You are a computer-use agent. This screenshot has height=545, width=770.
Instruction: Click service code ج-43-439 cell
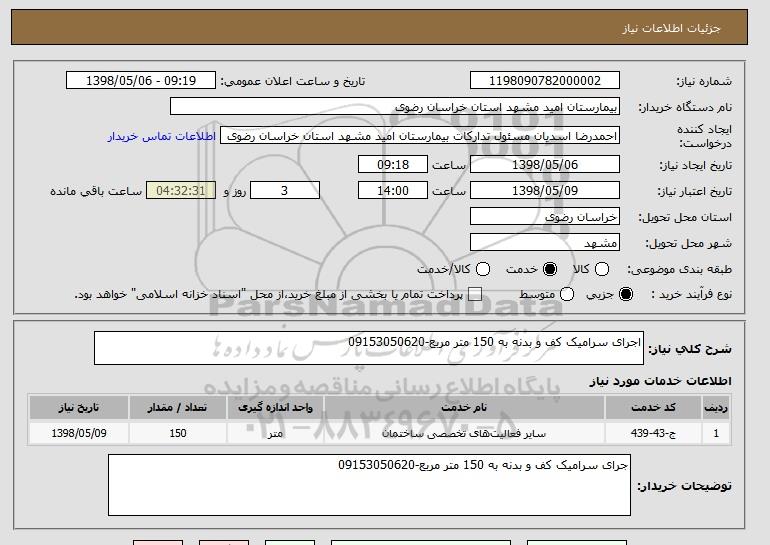click(653, 433)
